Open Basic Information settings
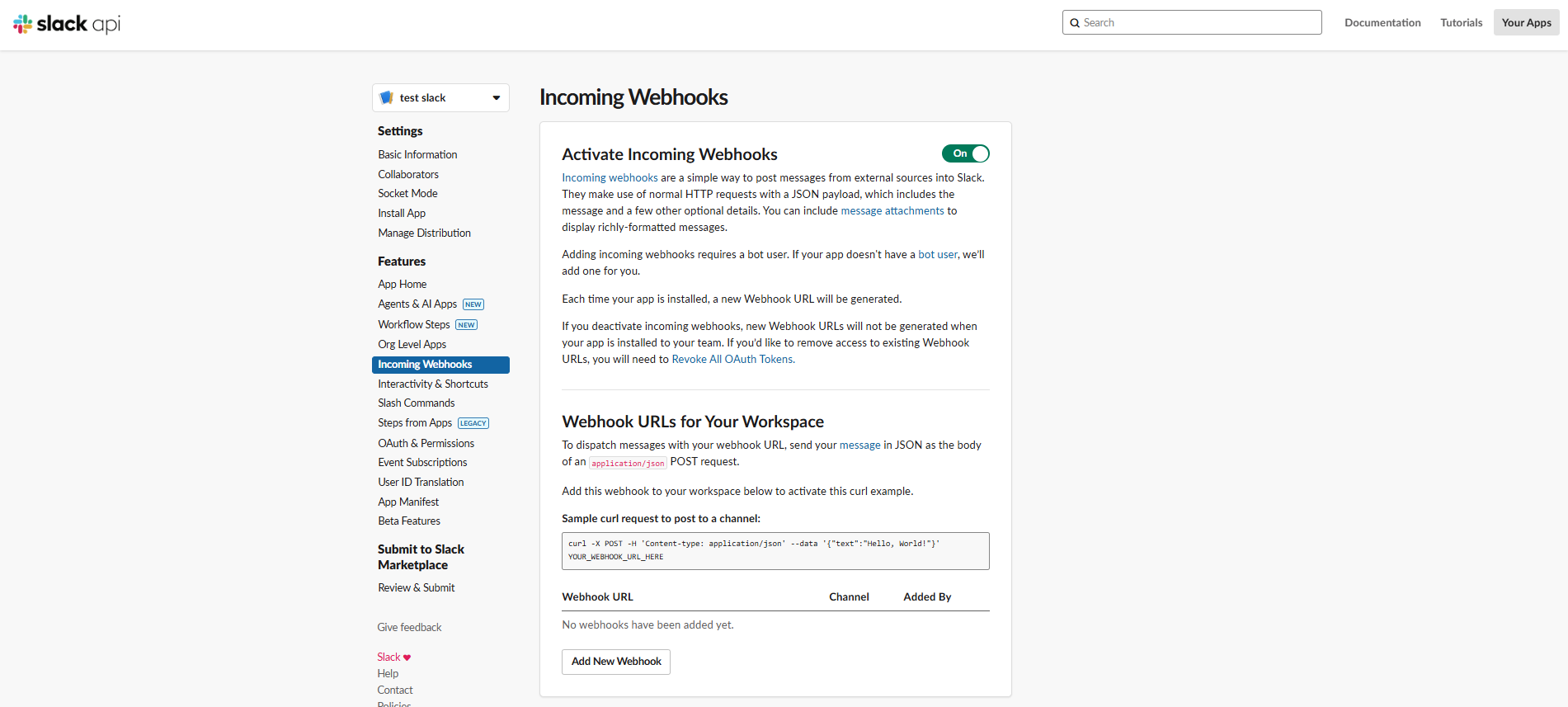Viewport: 1568px width, 707px height. (417, 154)
